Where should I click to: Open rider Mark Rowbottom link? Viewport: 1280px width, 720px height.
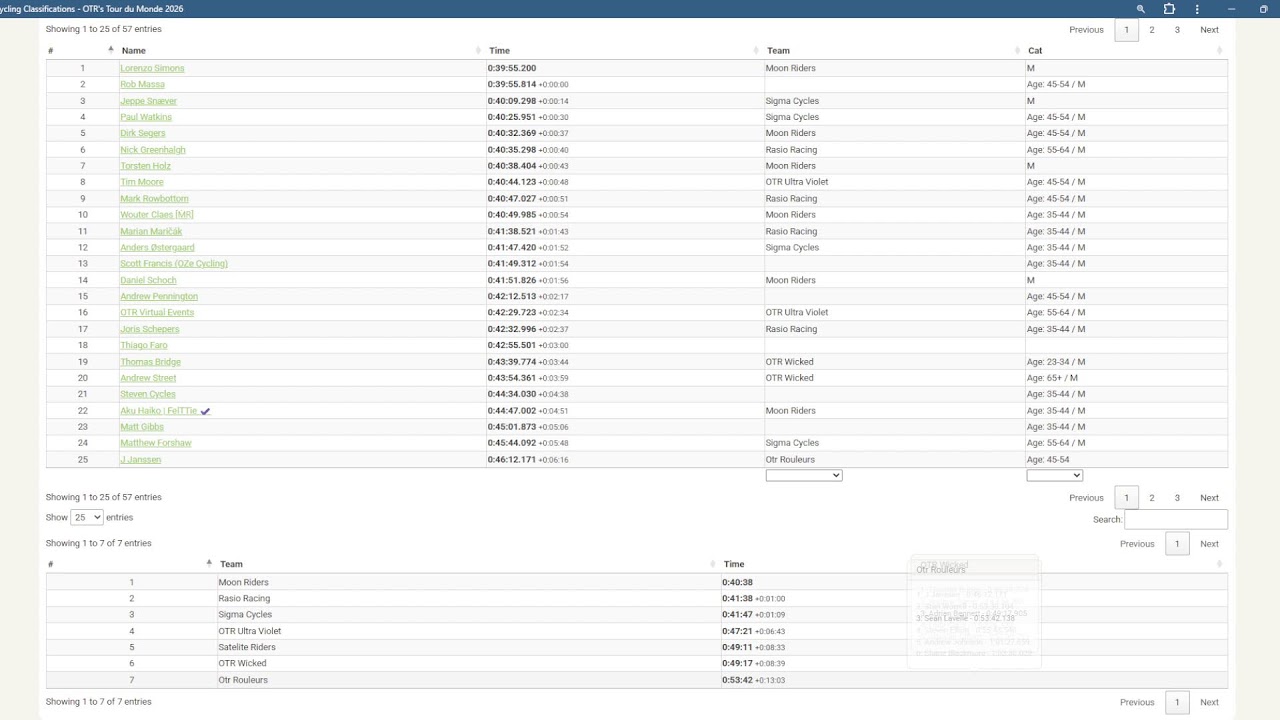154,199
